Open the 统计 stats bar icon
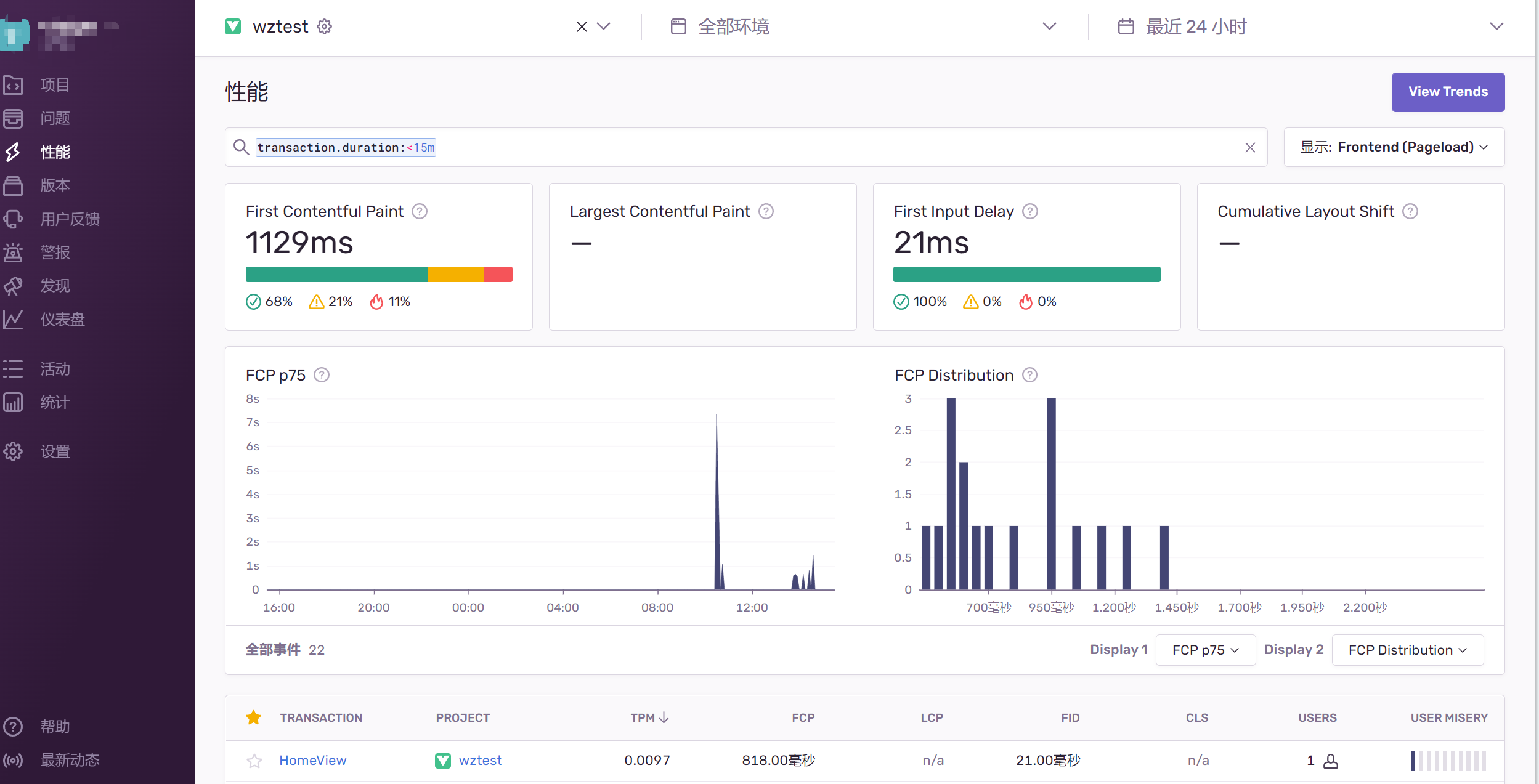Screen dimensions: 1539x784 click(x=13, y=402)
